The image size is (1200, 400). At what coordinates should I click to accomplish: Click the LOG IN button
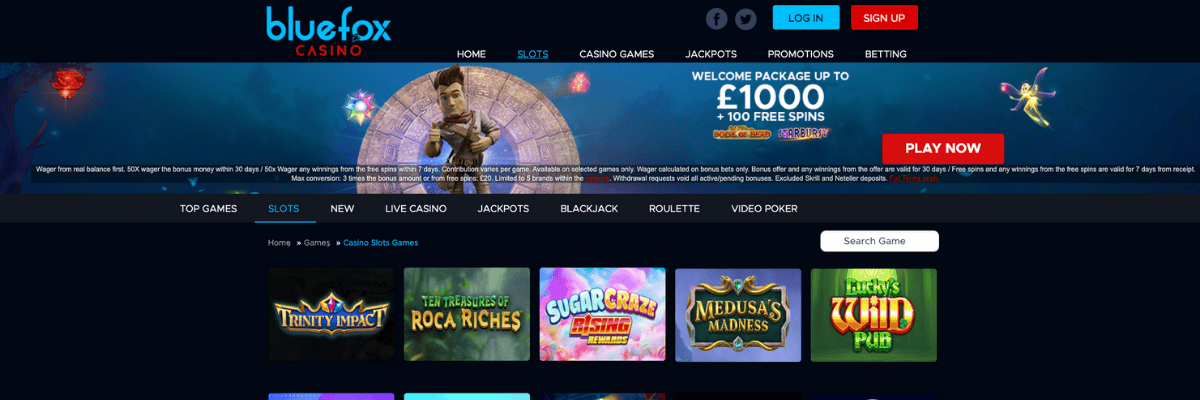click(x=806, y=18)
